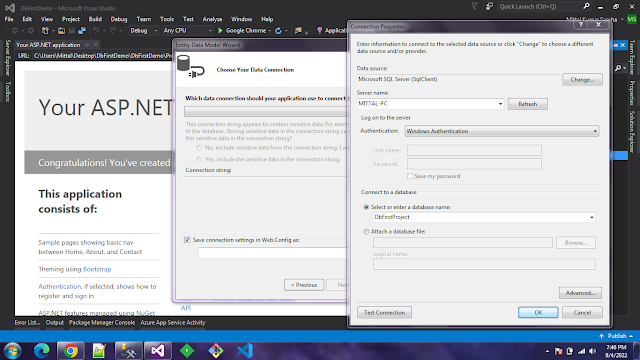Open the Tools menu
Viewport: 640px width, 360px height.
(167, 19)
